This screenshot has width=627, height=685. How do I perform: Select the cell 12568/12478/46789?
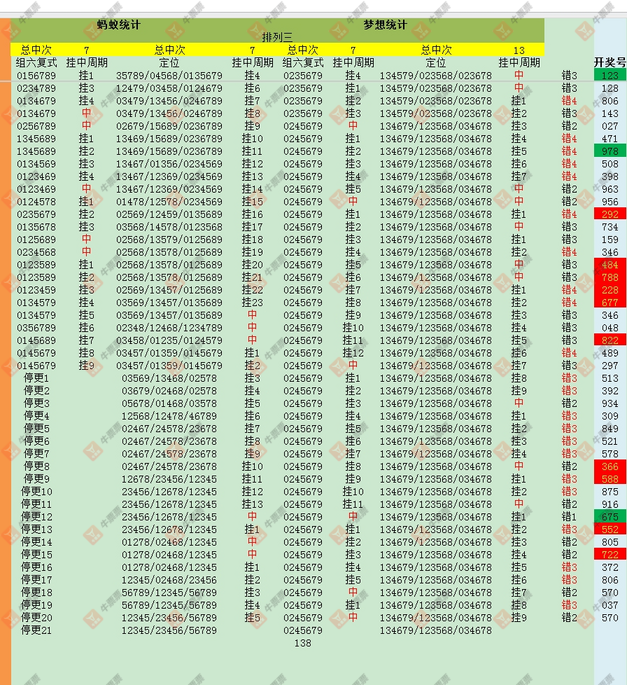click(169, 416)
